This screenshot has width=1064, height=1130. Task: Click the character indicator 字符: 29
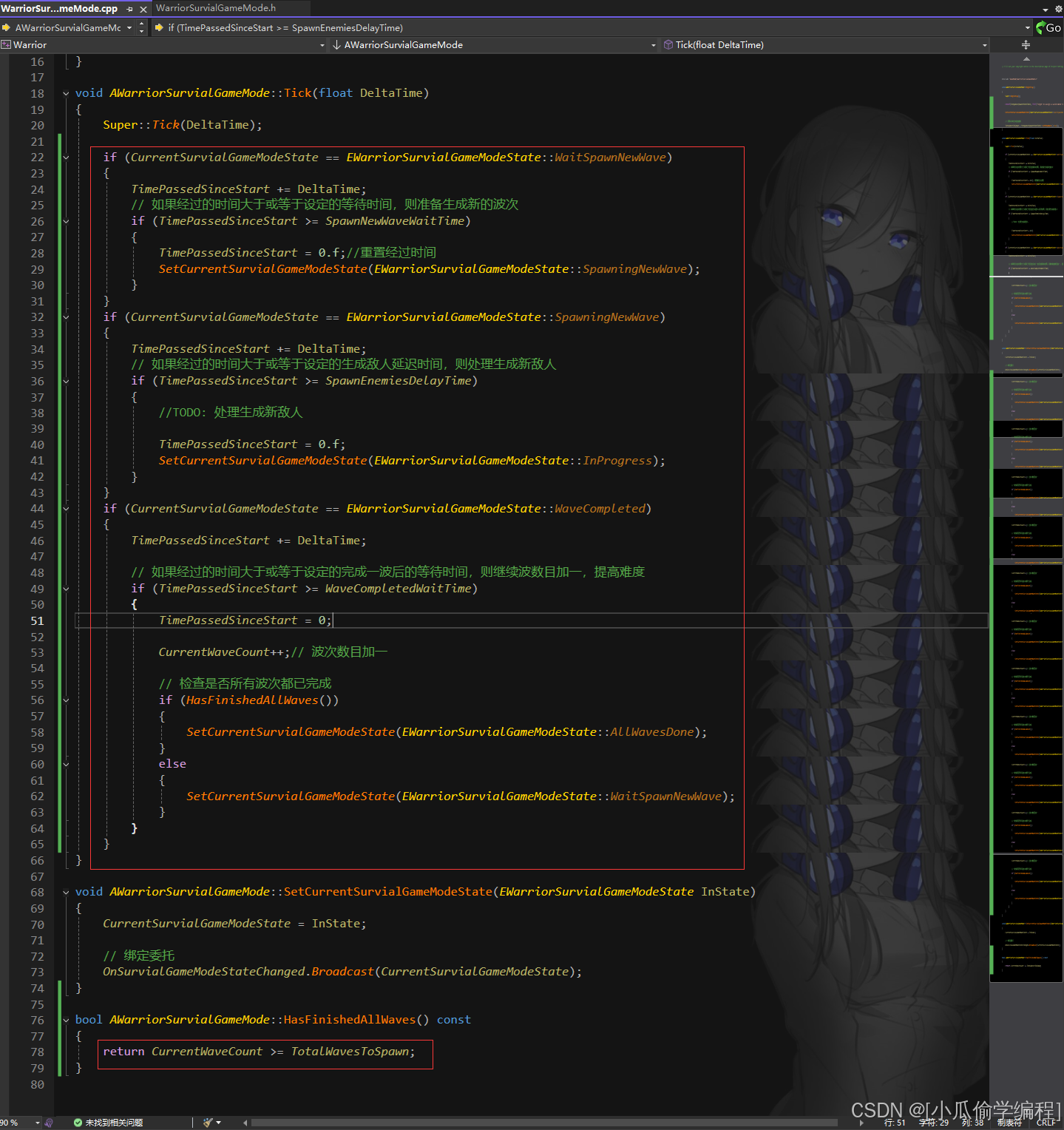click(933, 1123)
